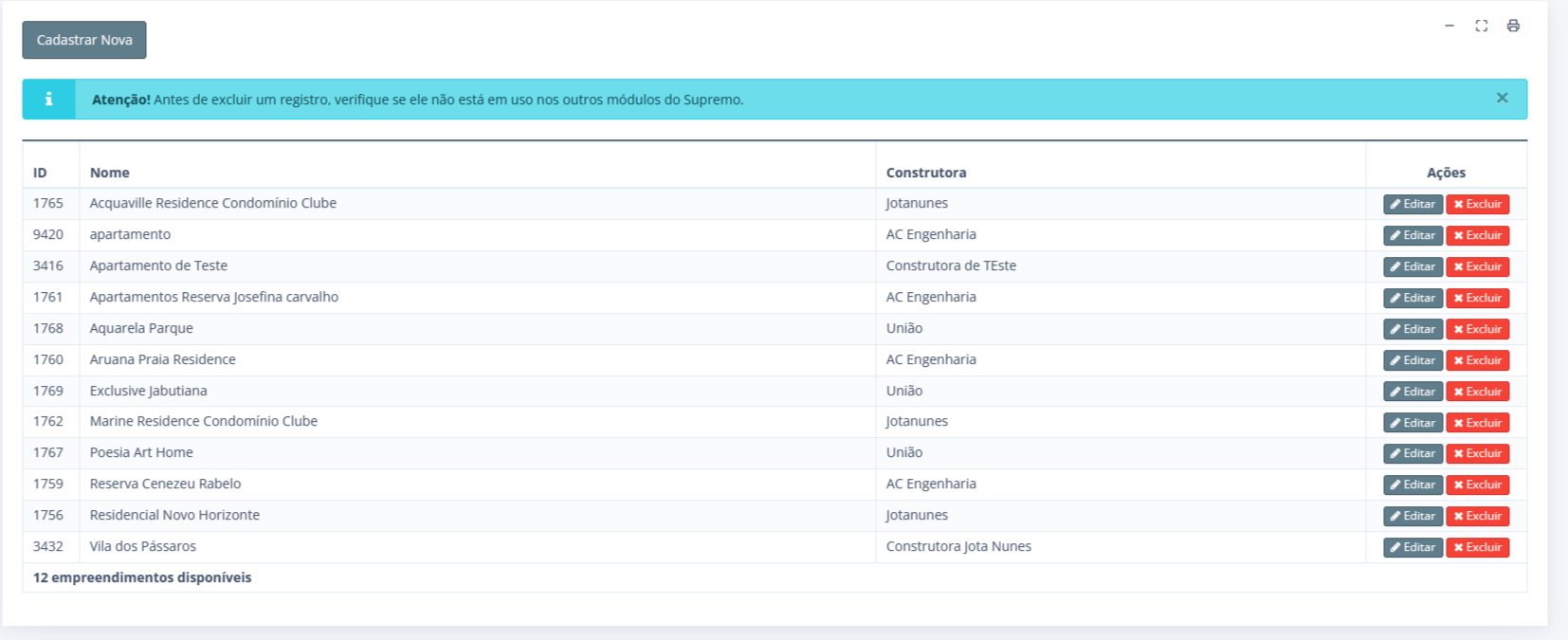1568x640 pixels.
Task: Edit Acquaville Residence Condomínio Clube
Action: pos(1413,204)
